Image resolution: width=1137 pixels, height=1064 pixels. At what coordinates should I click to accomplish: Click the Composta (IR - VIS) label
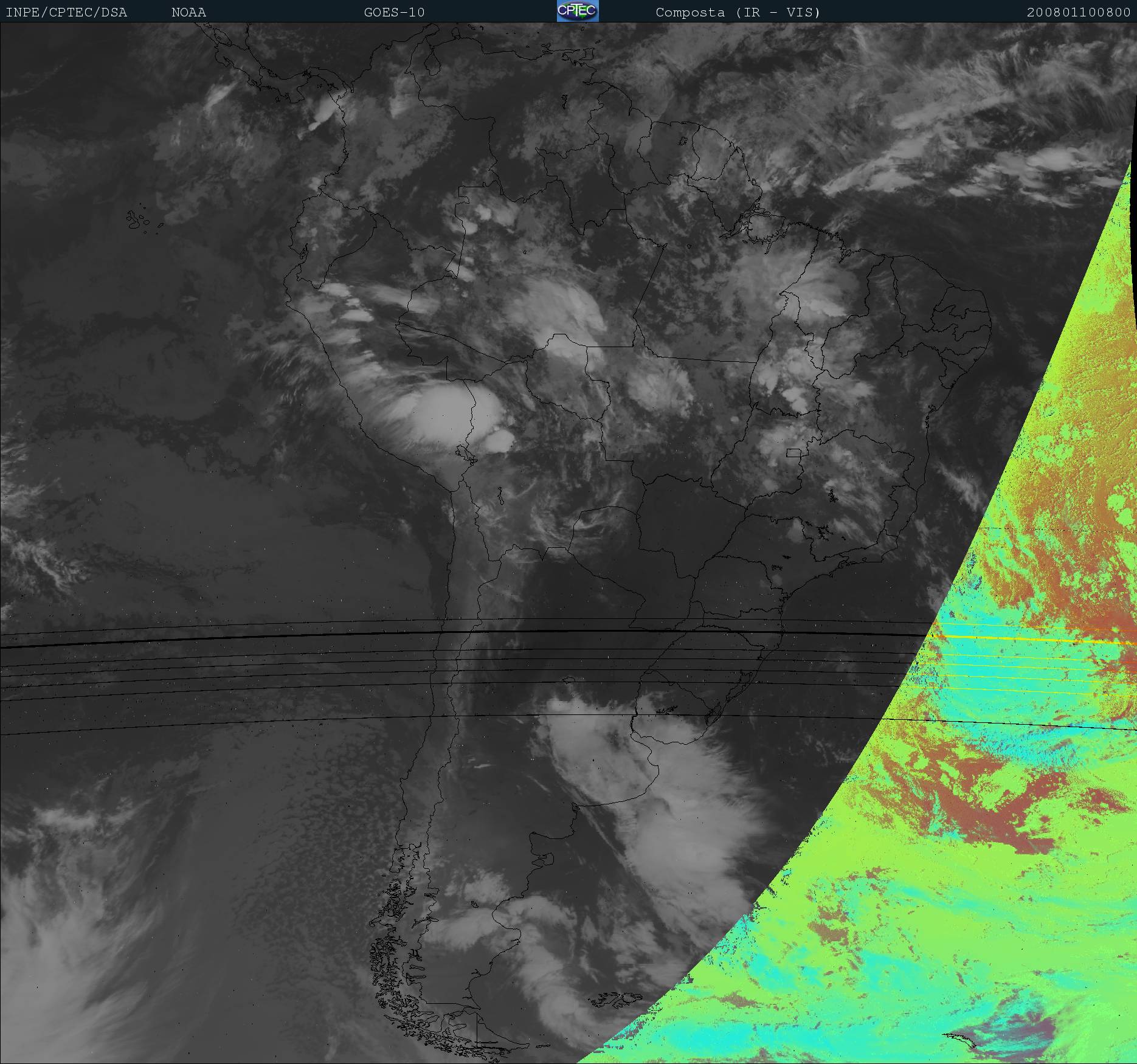pos(738,12)
